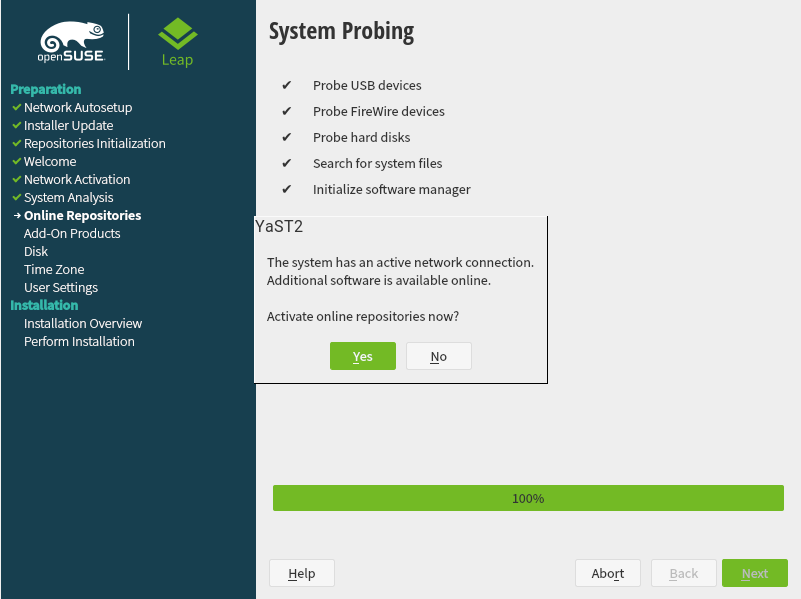Select Repositories Initialization step text
The image size is (801, 599).
tap(95, 143)
